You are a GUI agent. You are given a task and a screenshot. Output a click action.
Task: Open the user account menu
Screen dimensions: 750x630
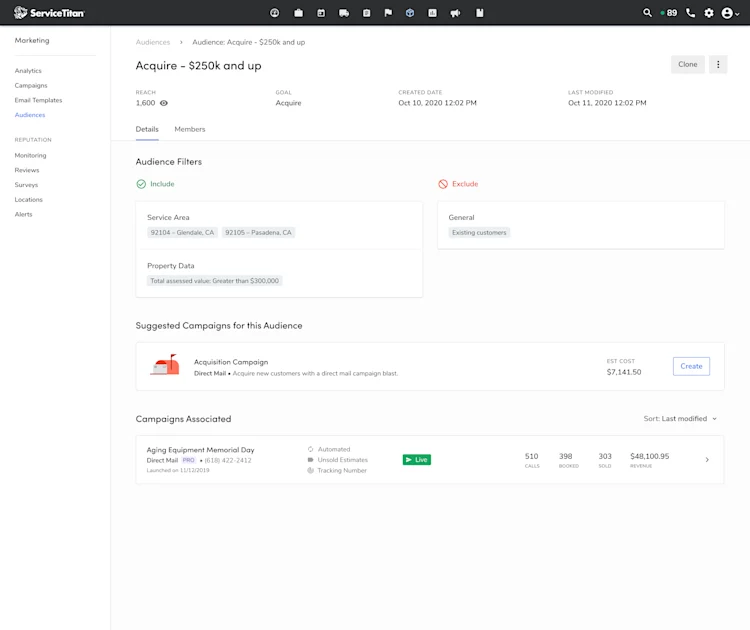point(730,13)
